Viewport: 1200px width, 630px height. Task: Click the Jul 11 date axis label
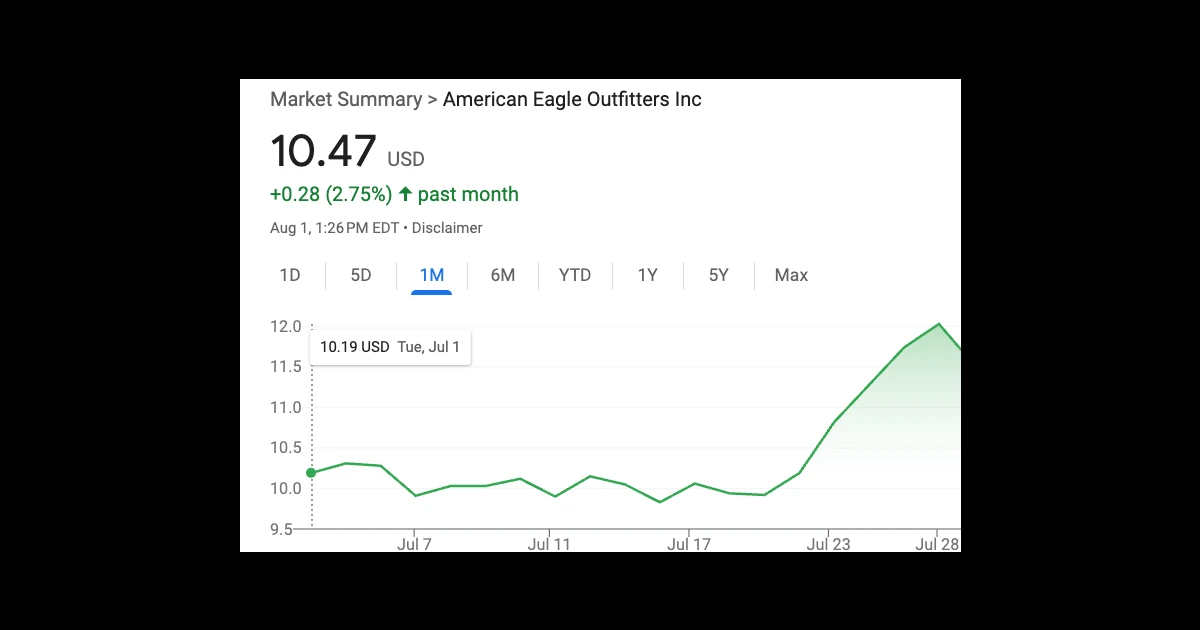(549, 545)
